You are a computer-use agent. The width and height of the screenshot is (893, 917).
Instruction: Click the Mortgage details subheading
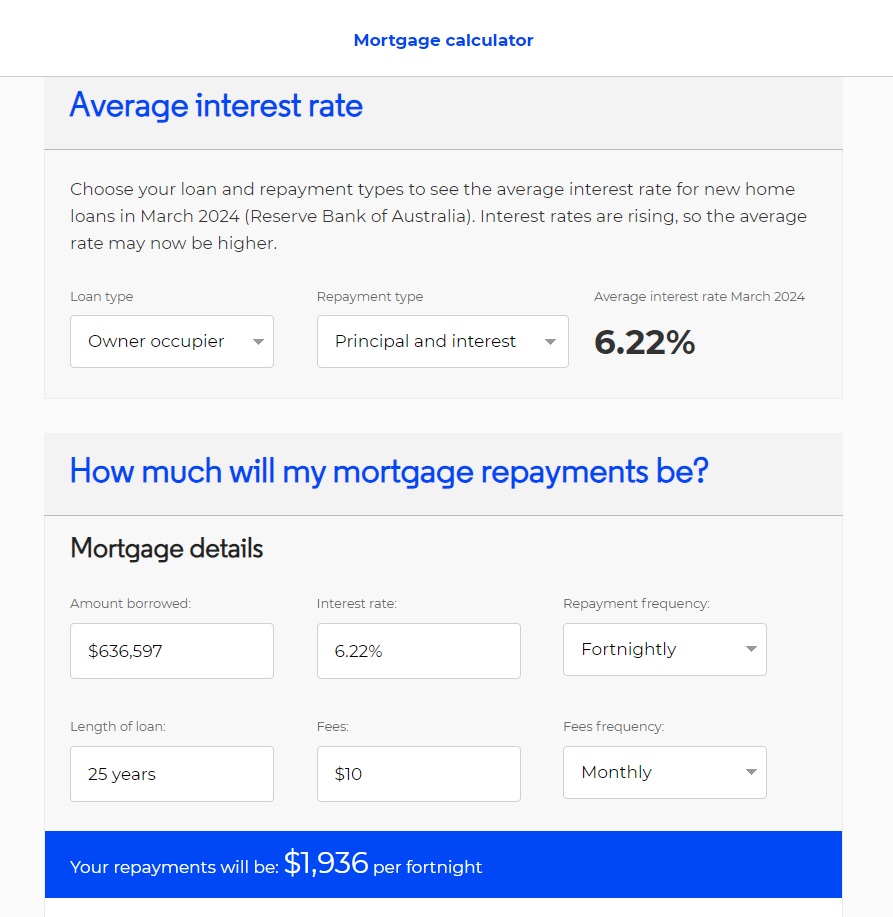pos(166,548)
